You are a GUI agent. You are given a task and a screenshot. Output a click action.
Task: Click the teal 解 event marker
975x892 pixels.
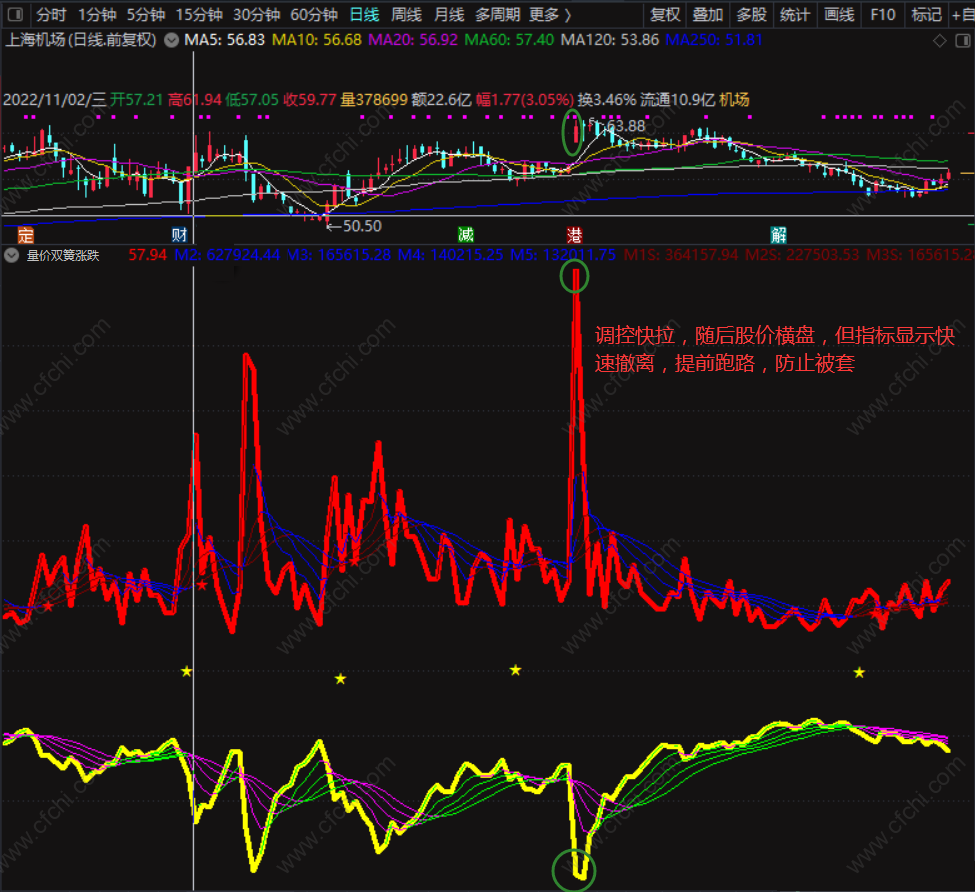coord(779,234)
